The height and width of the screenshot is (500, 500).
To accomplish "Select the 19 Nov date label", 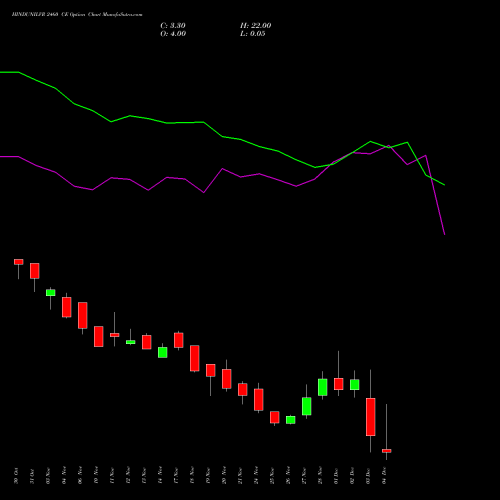I will tap(208, 476).
